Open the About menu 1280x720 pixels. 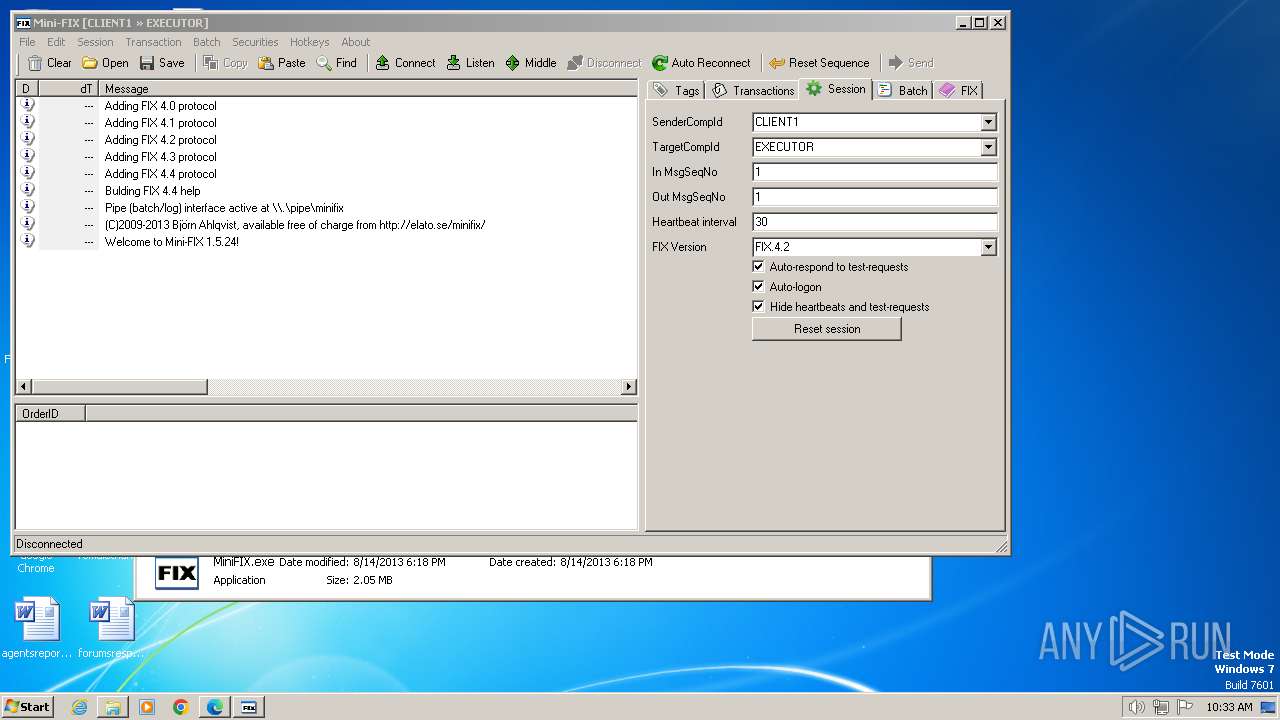[x=355, y=42]
